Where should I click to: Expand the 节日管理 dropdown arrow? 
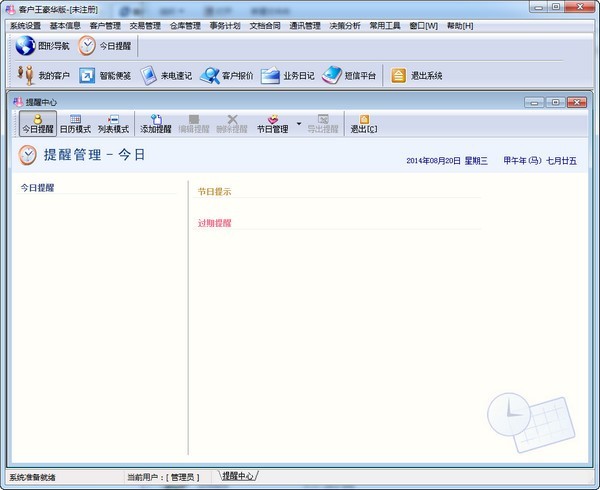coord(298,124)
